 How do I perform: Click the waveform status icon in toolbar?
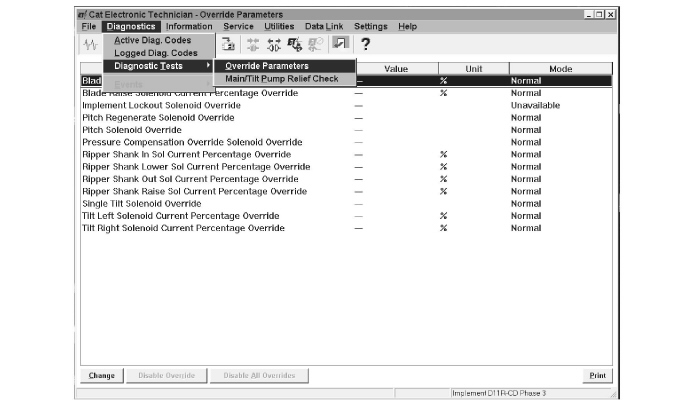tap(91, 44)
